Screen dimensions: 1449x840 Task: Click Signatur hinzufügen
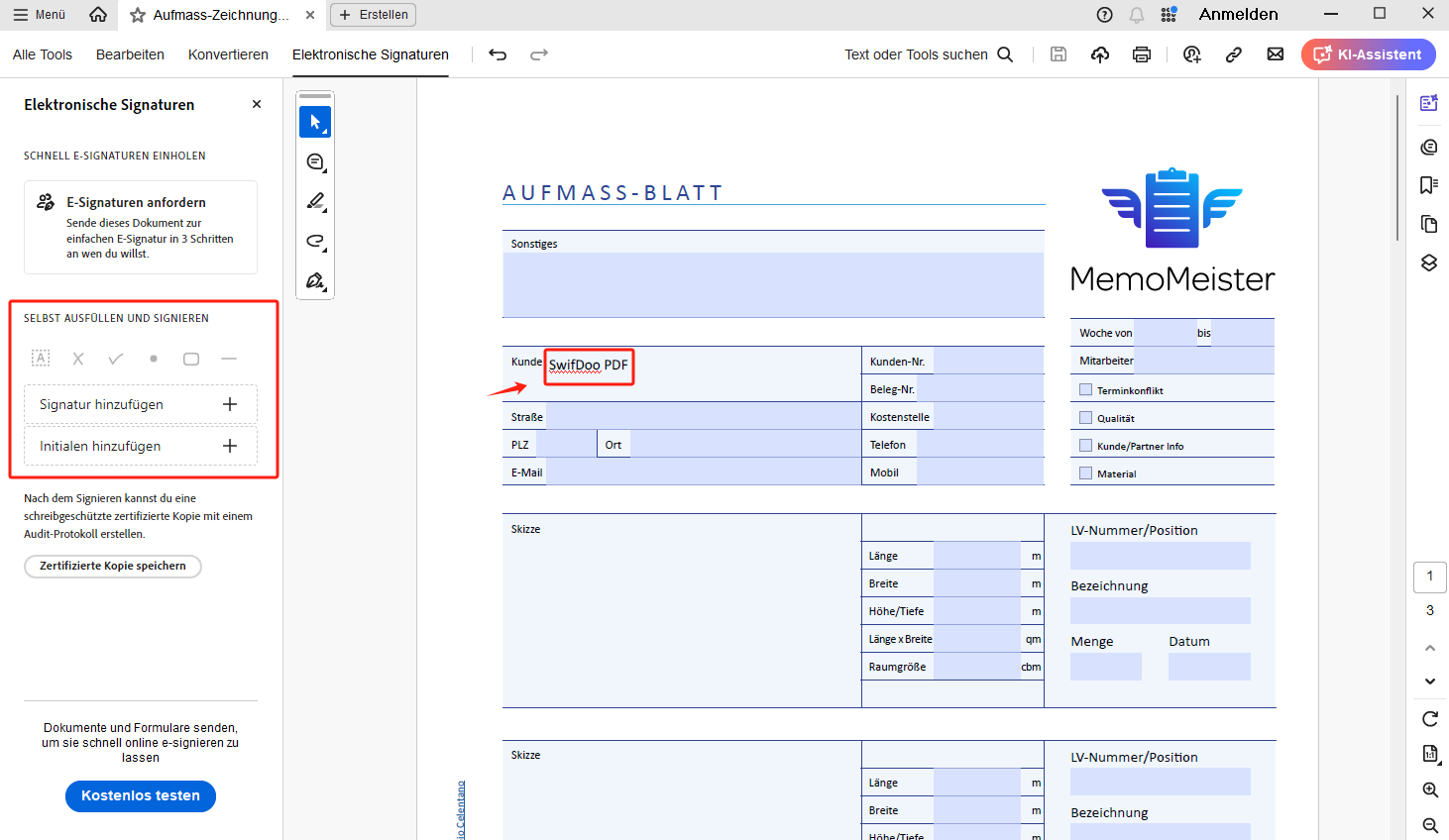141,404
